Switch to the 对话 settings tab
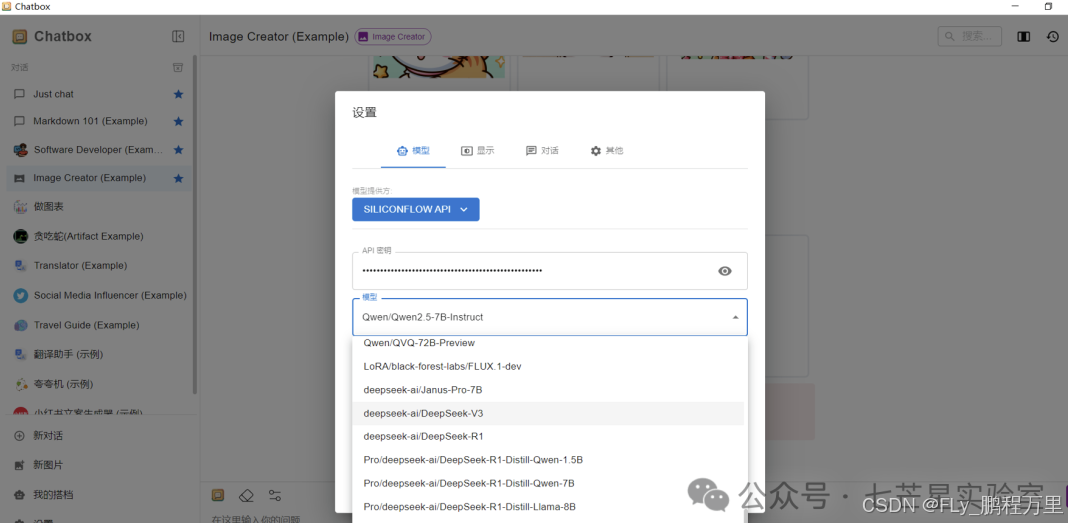The width and height of the screenshot is (1068, 523). coord(542,150)
